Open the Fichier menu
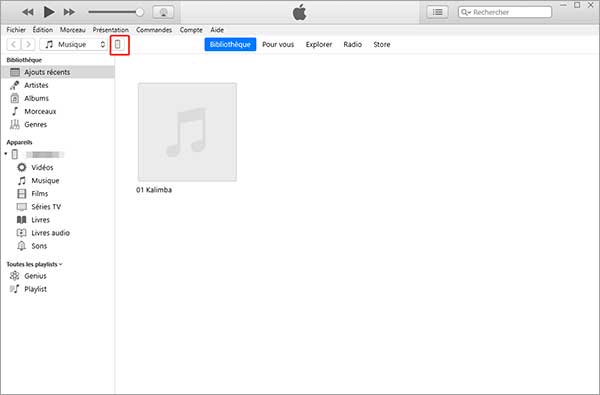This screenshot has width=600, height=395. pyautogui.click(x=16, y=30)
